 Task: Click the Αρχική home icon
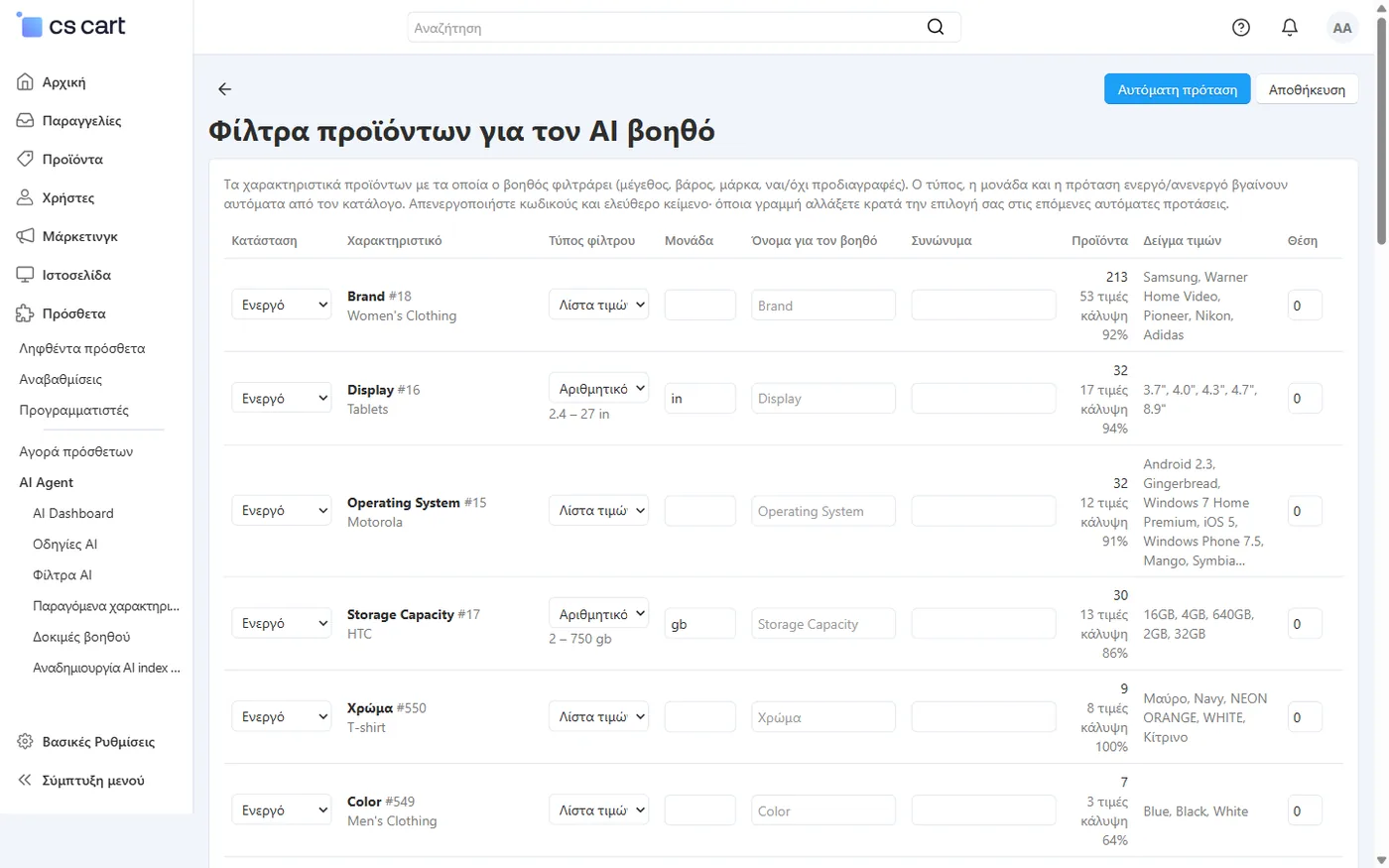click(26, 82)
